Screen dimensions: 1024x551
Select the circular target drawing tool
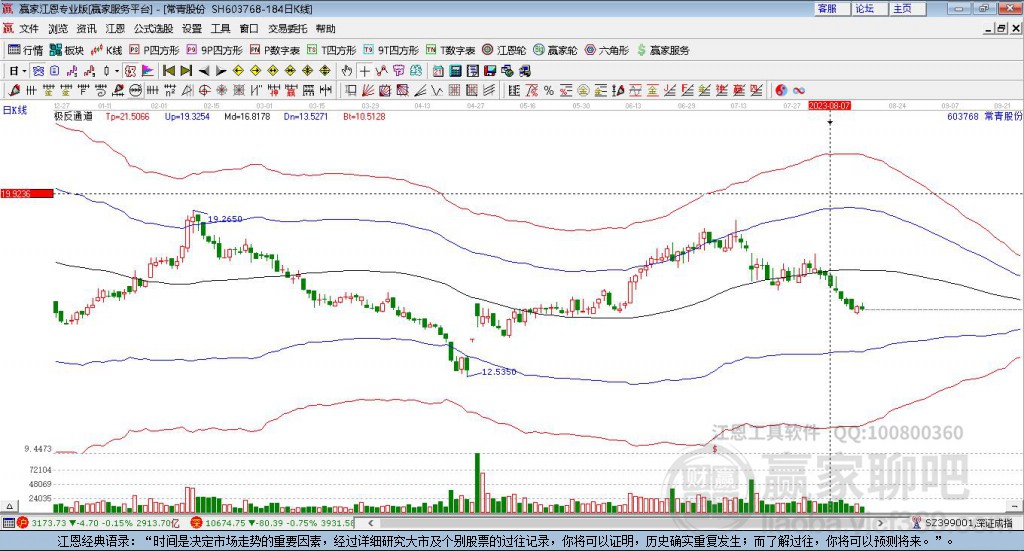point(204,91)
